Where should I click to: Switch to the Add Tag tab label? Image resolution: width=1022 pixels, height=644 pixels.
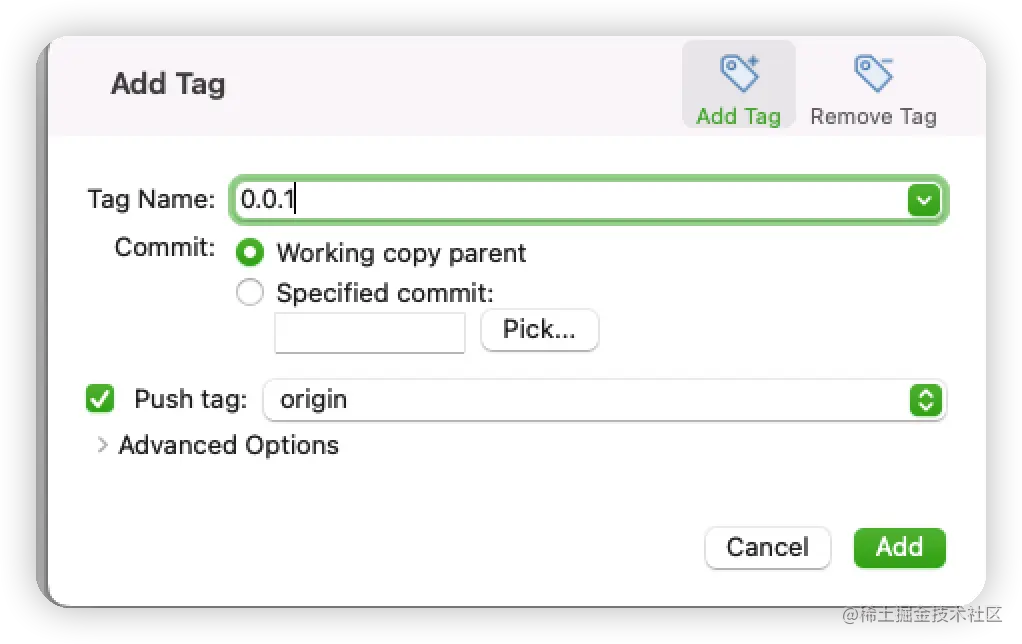pyautogui.click(x=738, y=116)
